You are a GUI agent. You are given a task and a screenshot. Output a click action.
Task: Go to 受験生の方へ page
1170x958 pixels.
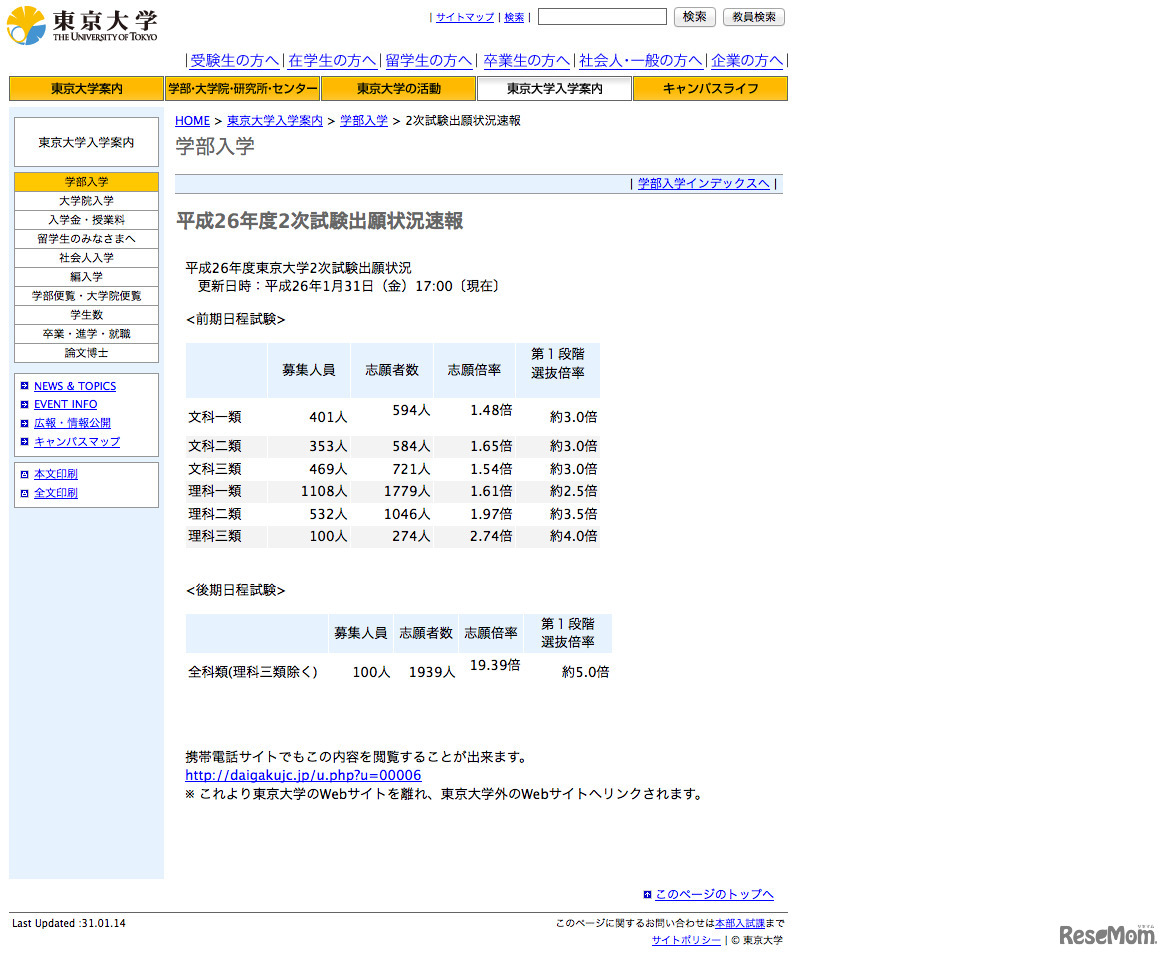(x=234, y=60)
